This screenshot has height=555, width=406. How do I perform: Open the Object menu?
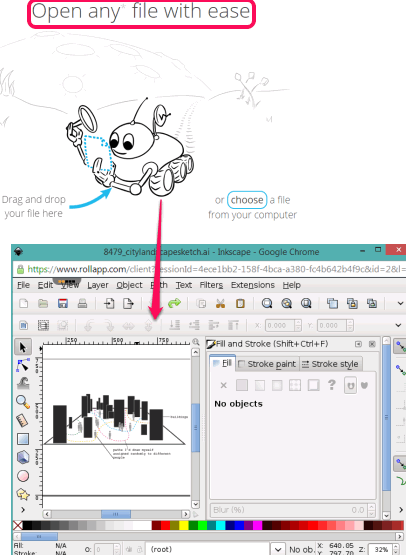pos(129,285)
